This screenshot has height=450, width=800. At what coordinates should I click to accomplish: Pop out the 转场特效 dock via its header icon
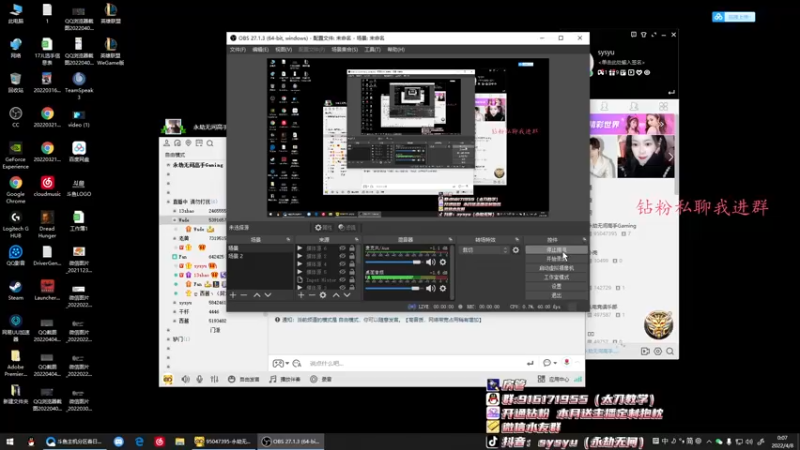click(x=517, y=239)
